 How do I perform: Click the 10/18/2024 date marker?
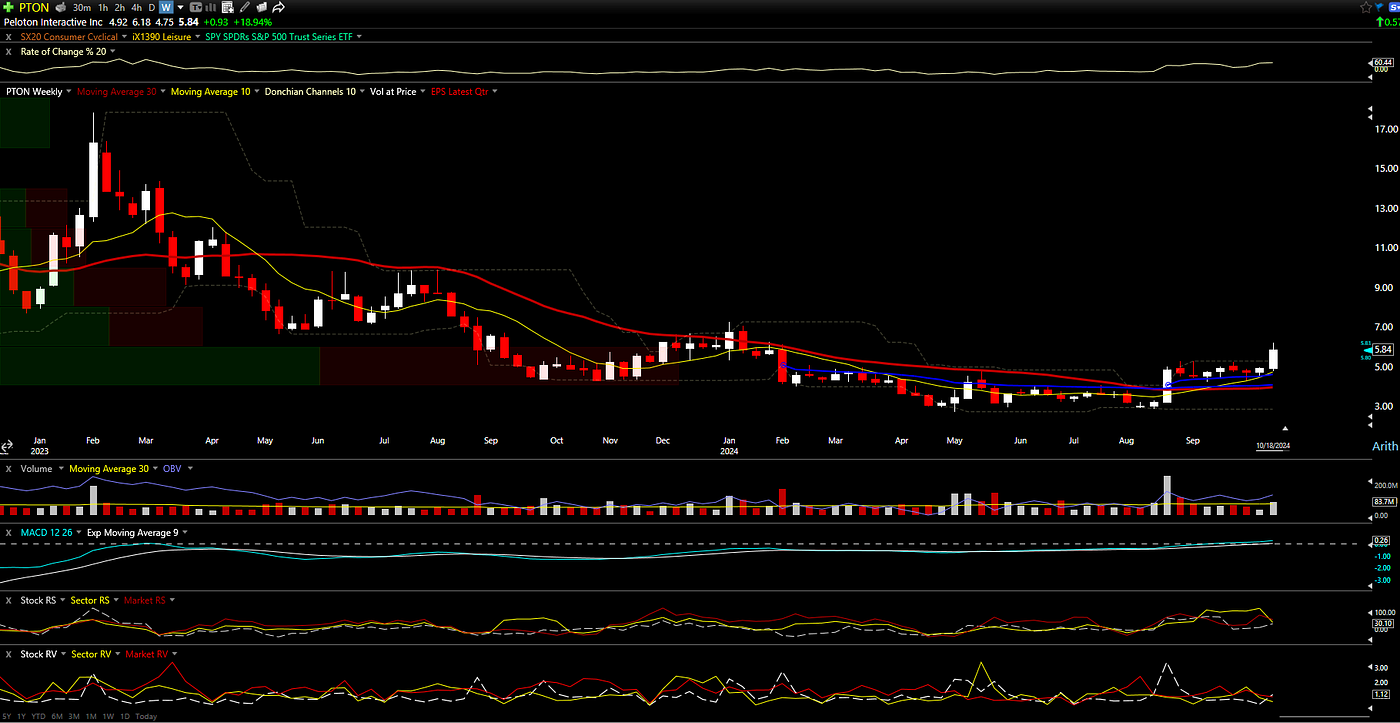(x=1273, y=446)
